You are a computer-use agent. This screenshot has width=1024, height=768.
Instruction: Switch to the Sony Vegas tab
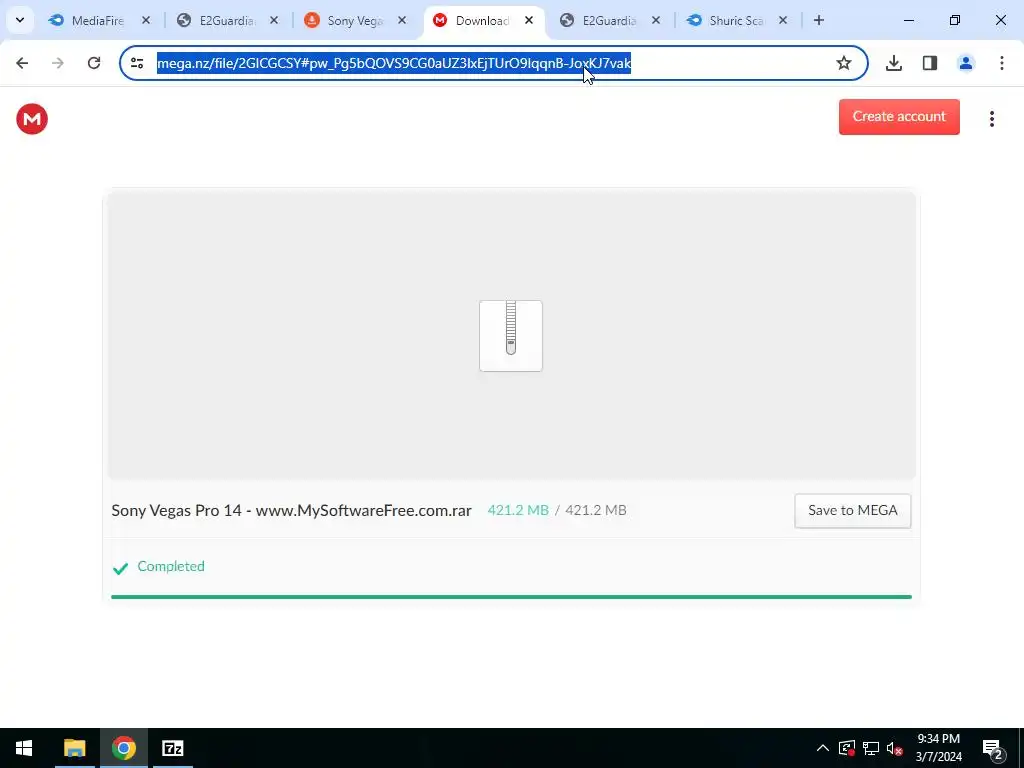tap(353, 20)
